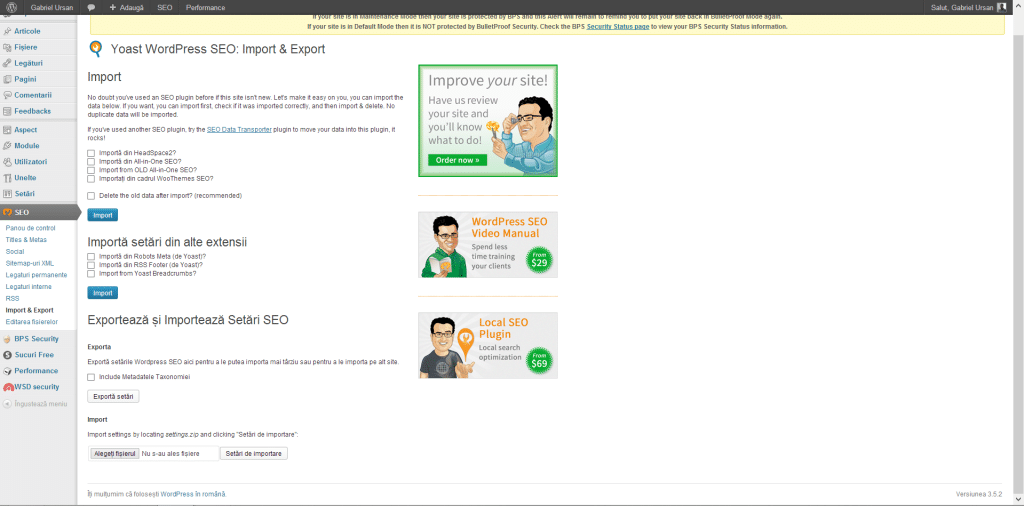Open the BPS Security sidebar icon
The height and width of the screenshot is (506, 1024).
coord(8,339)
